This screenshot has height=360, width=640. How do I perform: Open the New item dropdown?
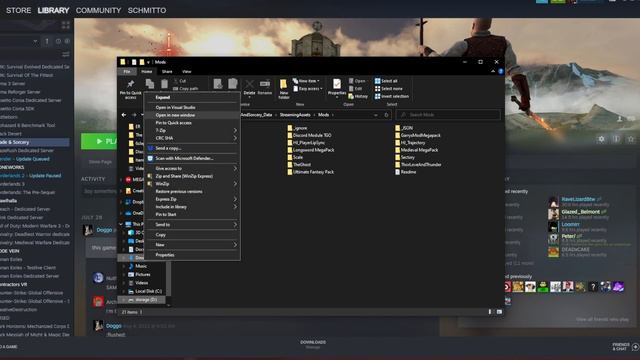click(x=307, y=81)
